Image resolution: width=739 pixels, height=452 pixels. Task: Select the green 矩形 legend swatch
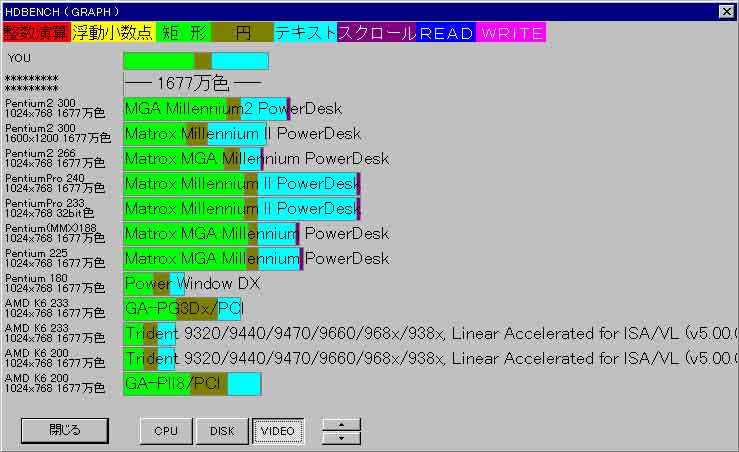[x=183, y=33]
